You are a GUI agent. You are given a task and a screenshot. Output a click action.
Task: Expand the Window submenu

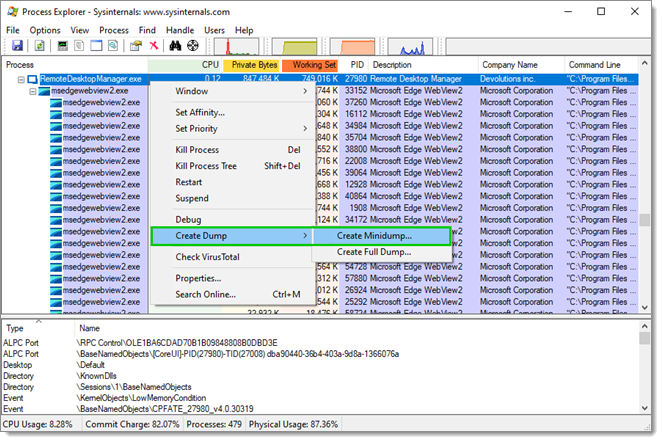pyautogui.click(x=233, y=91)
